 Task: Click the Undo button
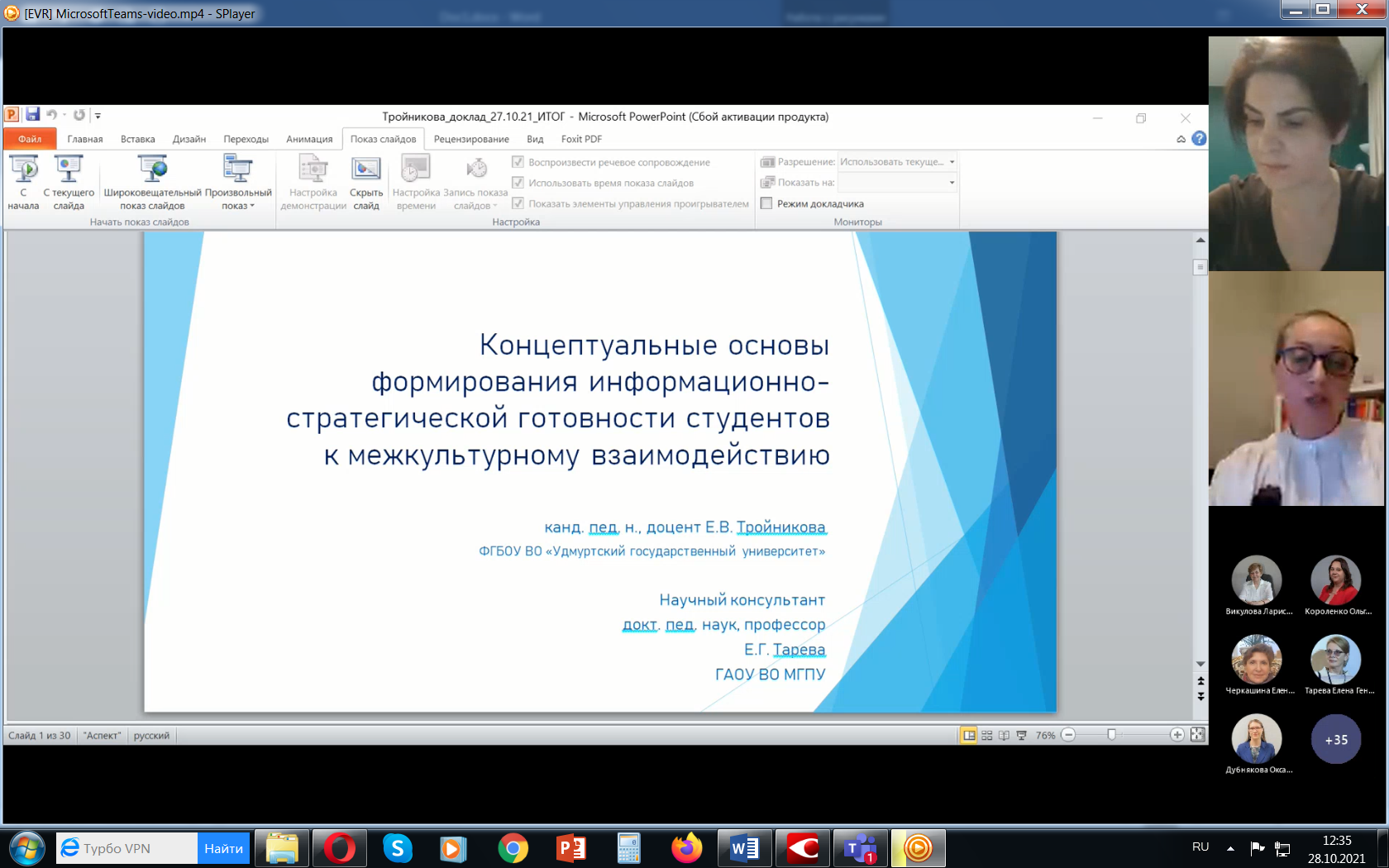point(51,113)
